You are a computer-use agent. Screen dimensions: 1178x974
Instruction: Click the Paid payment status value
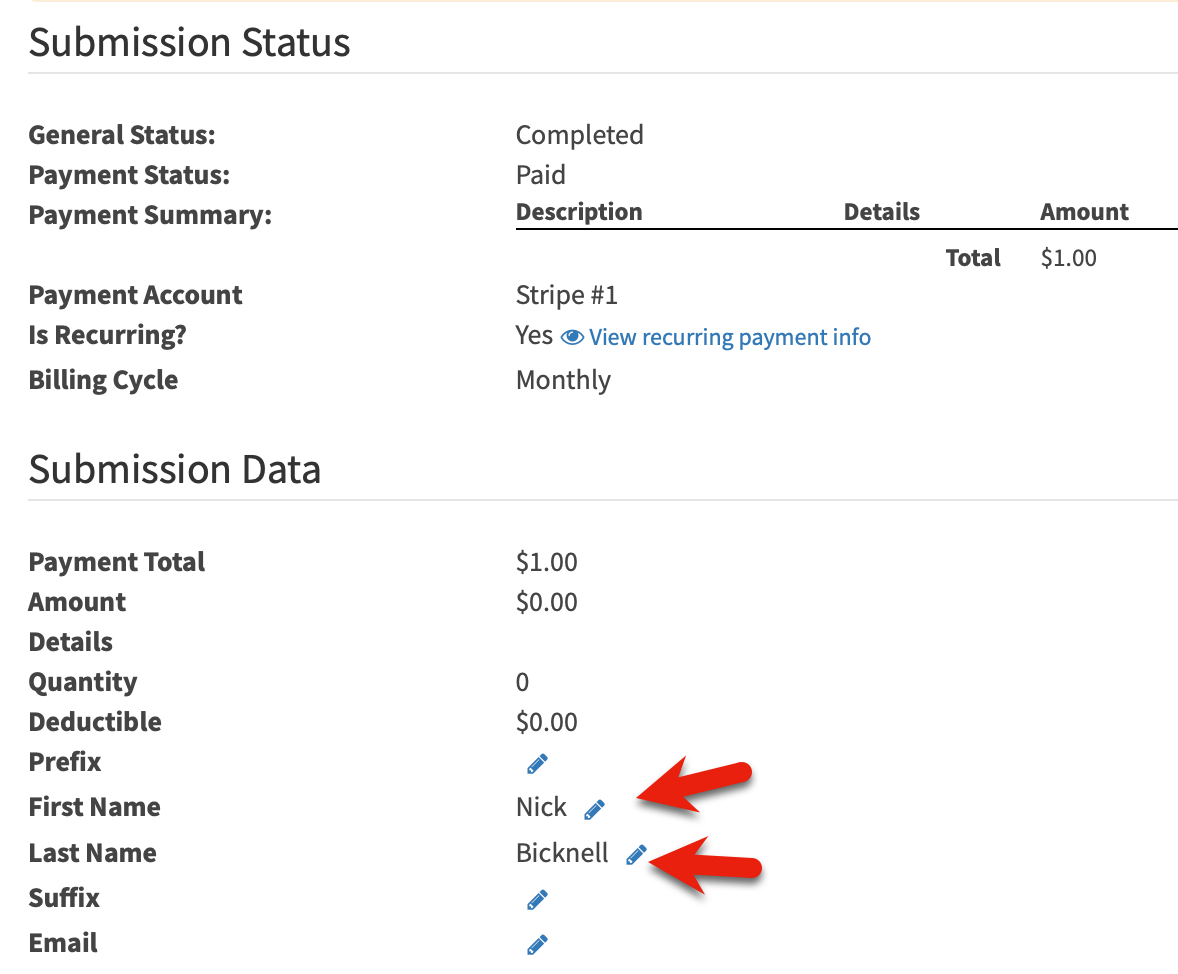541,175
